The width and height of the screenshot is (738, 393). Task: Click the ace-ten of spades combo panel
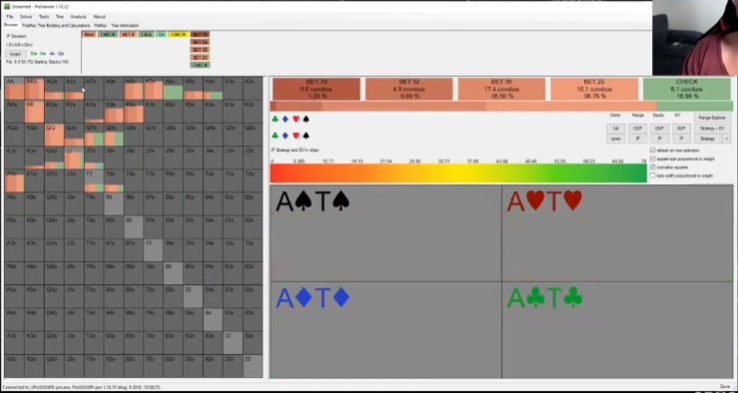point(385,233)
